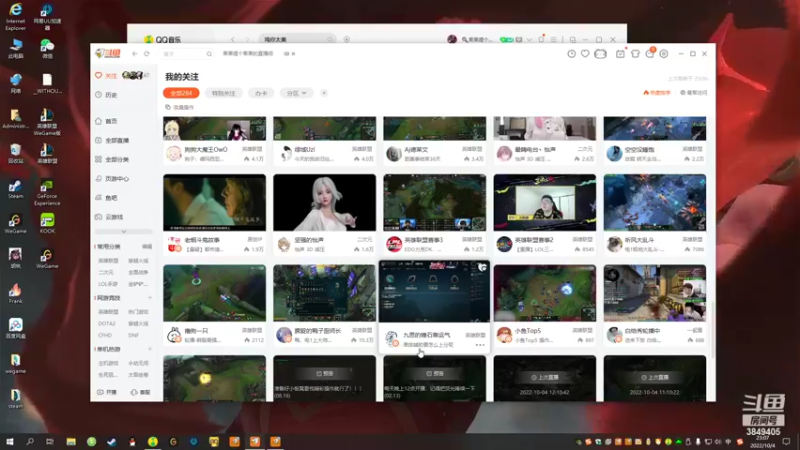Click the avatar beside 狗狗大魔王OwO
The width and height of the screenshot is (800, 450).
pos(174,153)
